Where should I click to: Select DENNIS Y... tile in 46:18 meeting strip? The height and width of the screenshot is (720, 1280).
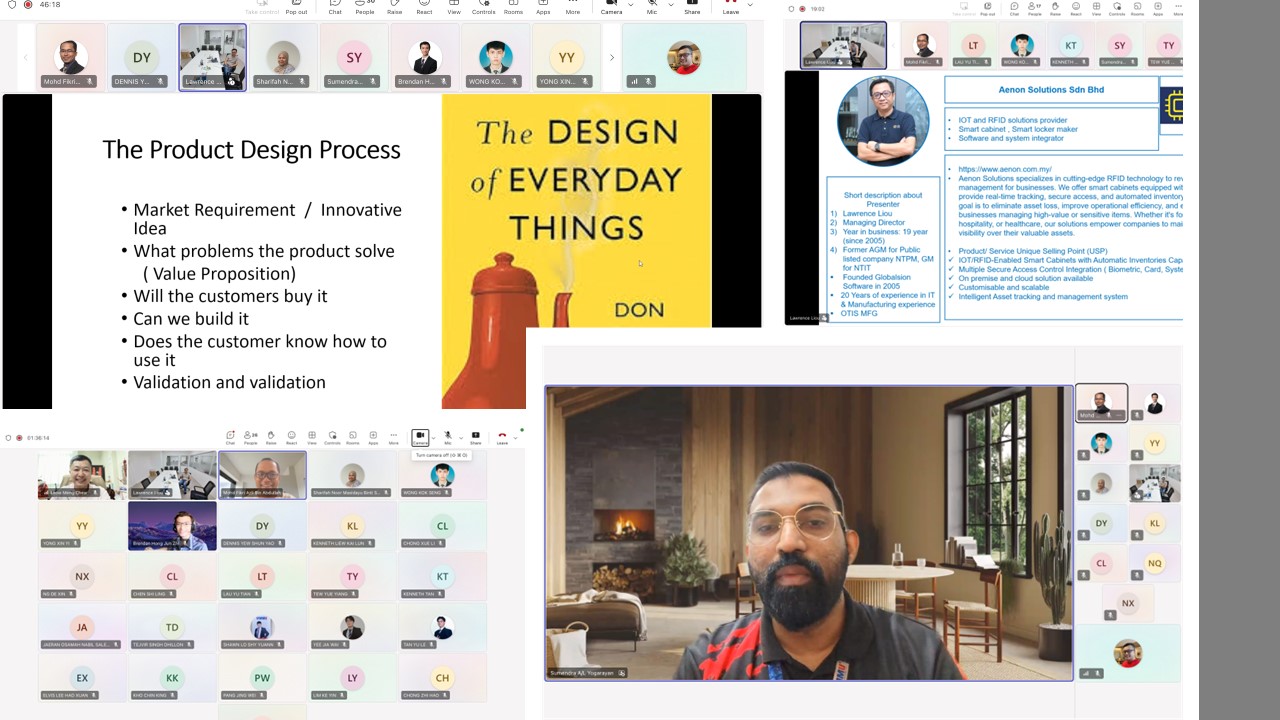pyautogui.click(x=141, y=57)
